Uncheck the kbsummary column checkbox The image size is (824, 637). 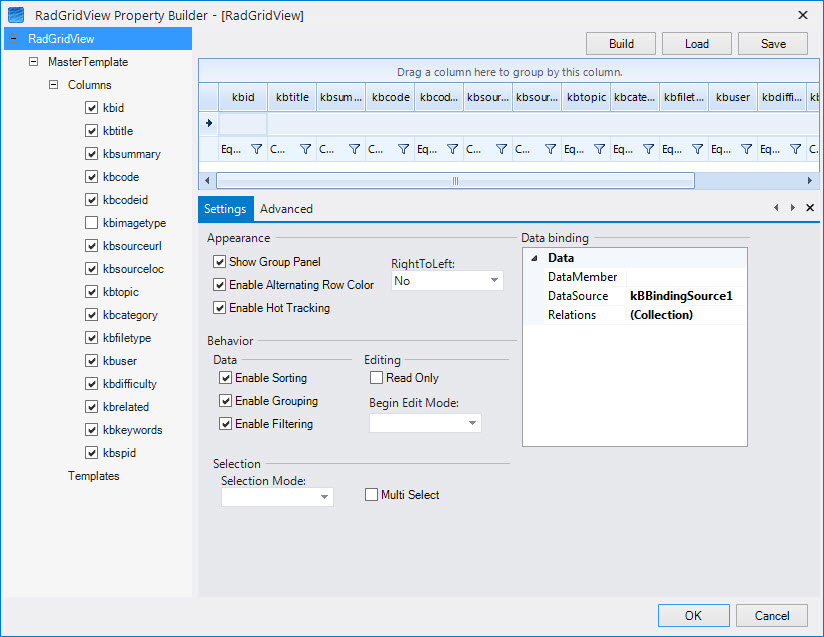pos(91,154)
